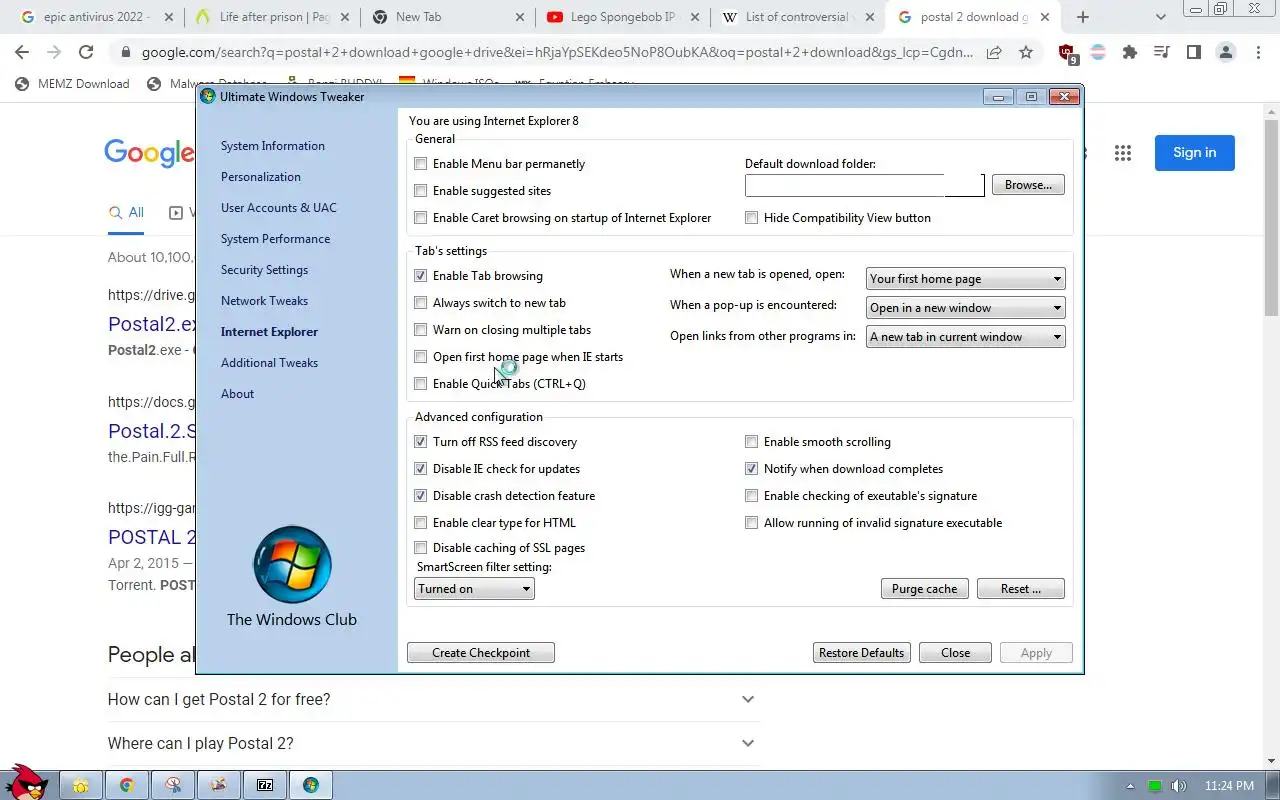Open links from other programs dropdown
Screen dimensions: 1280x800
965,337
